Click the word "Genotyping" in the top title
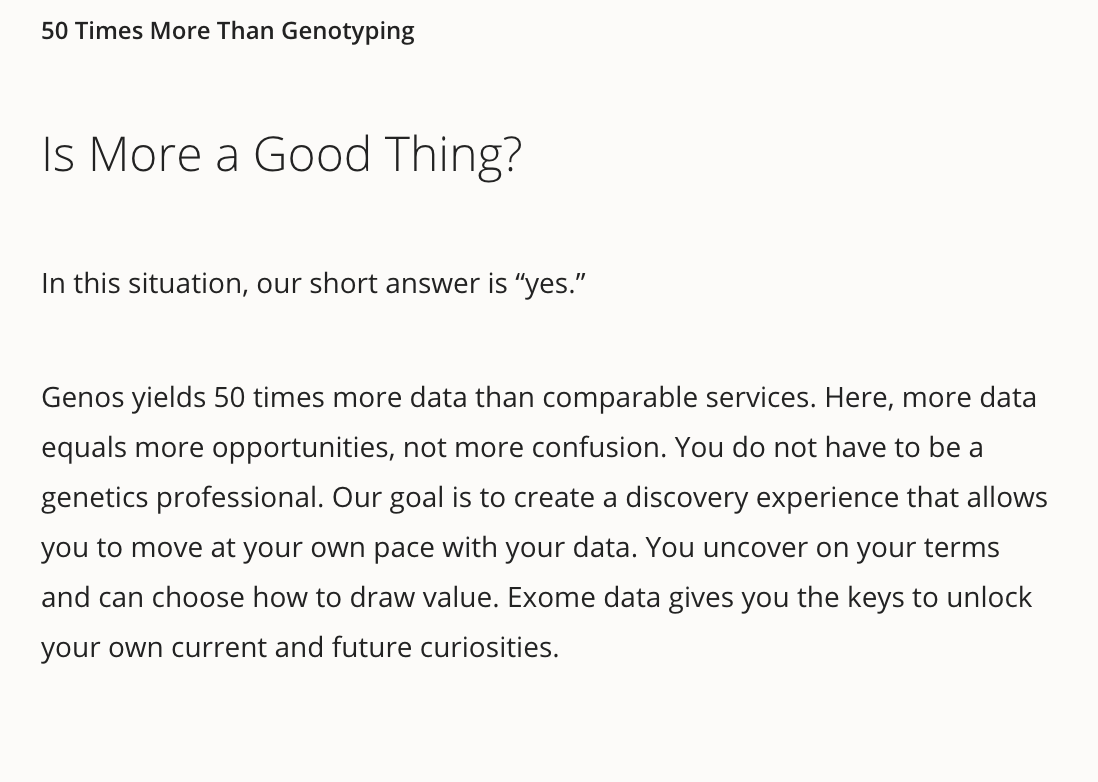Viewport: 1098px width, 782px height. tap(348, 32)
